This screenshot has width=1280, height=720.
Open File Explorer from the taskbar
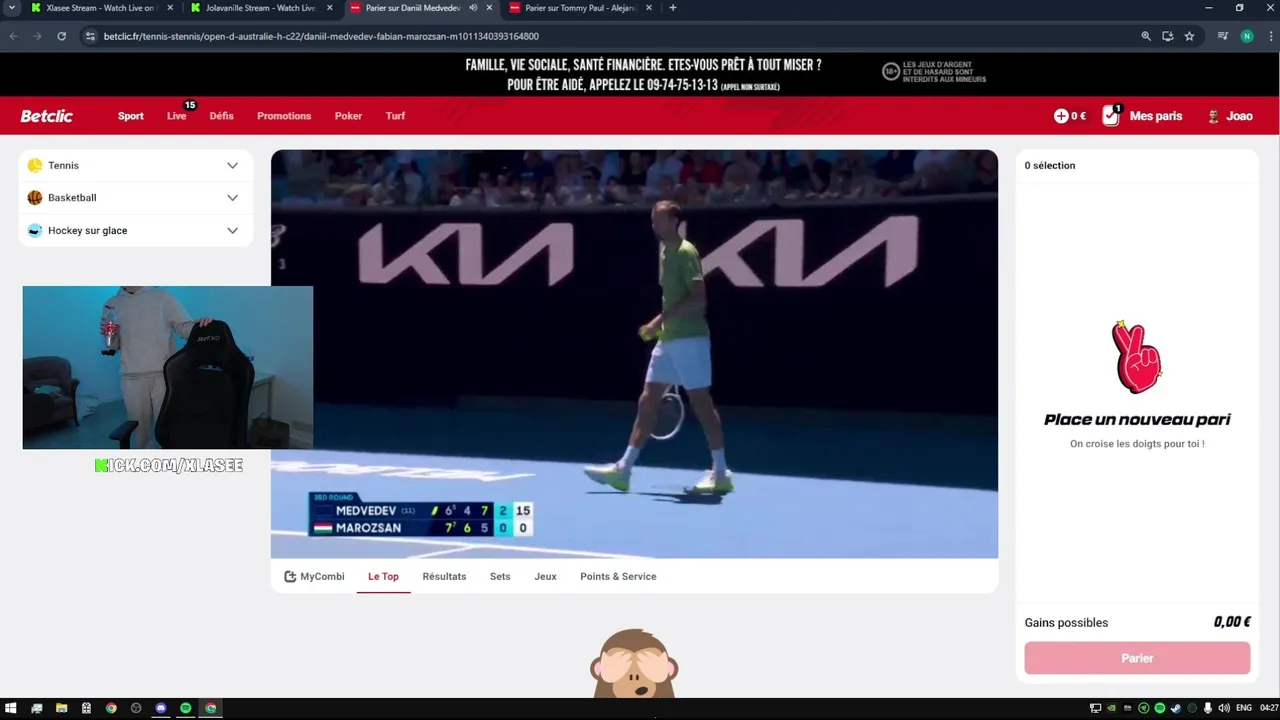(61, 708)
